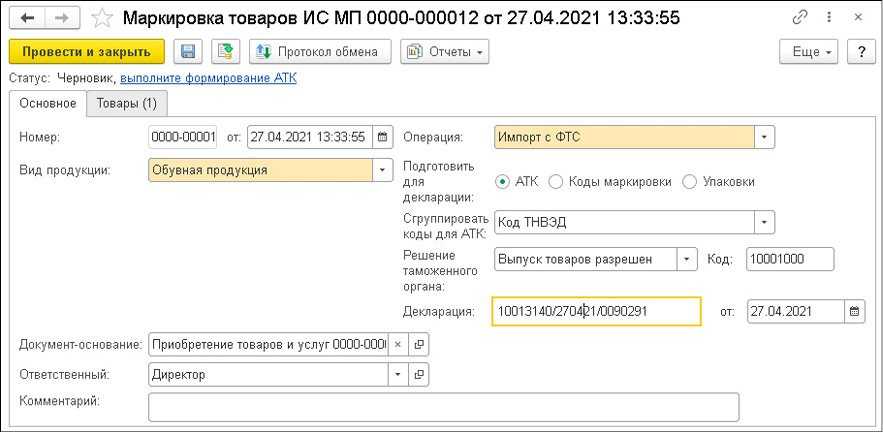Click the post document icon beside save
Image resolution: width=883 pixels, height=432 pixels.
tap(226, 52)
